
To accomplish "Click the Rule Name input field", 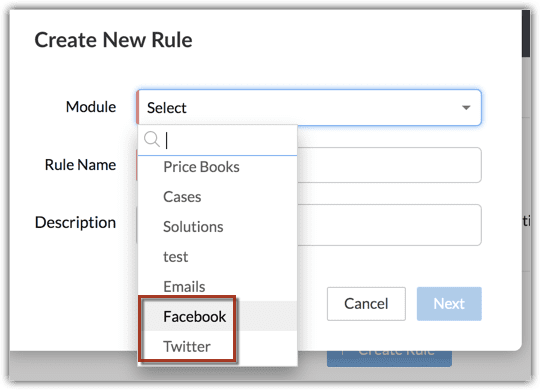I will coord(389,165).
